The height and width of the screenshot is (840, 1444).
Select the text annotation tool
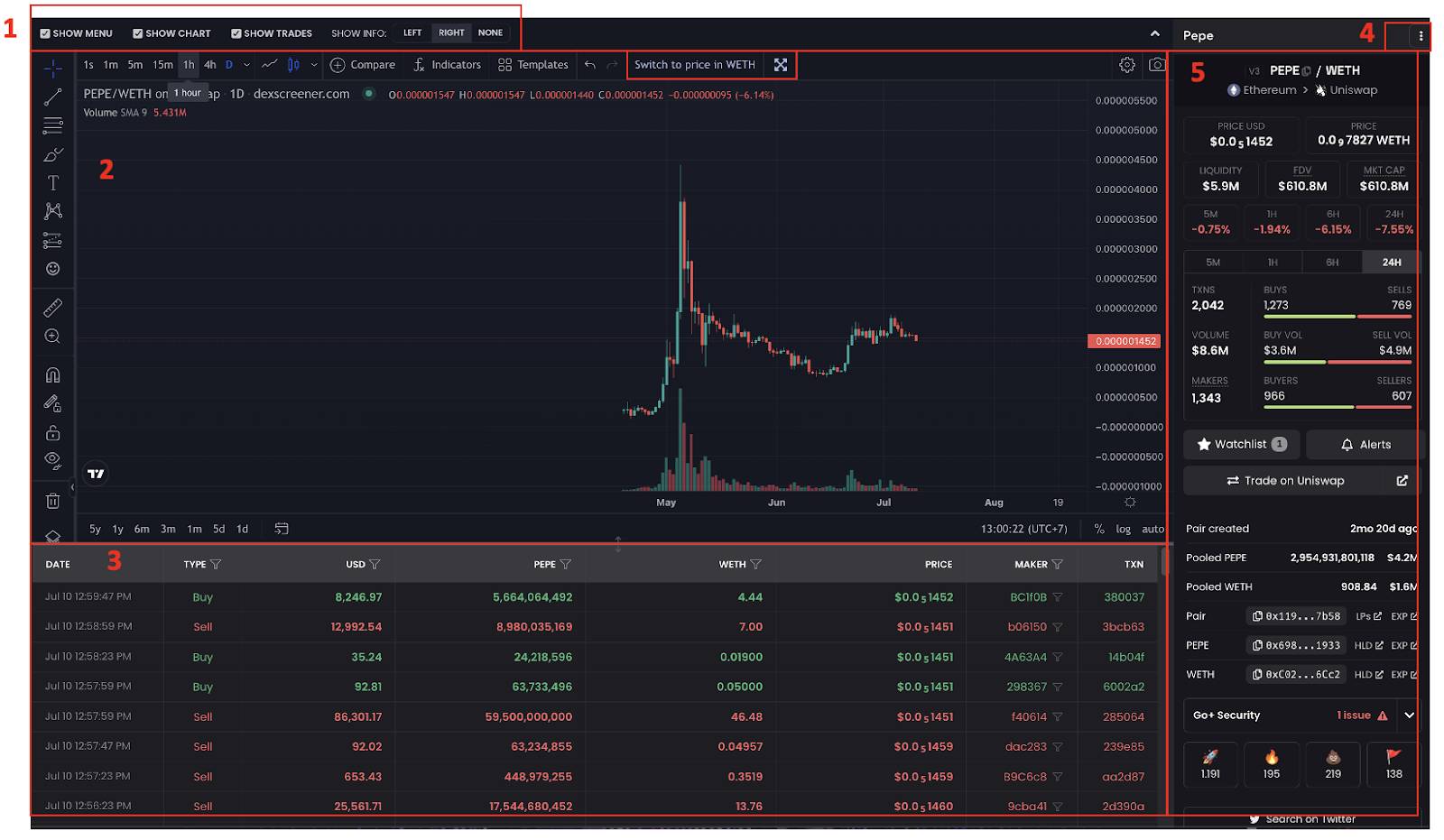[x=53, y=182]
